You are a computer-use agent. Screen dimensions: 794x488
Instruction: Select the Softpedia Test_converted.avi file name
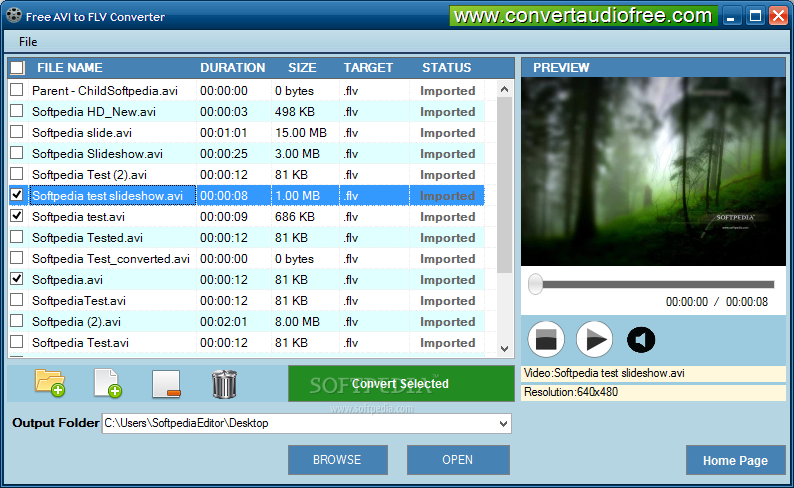111,259
